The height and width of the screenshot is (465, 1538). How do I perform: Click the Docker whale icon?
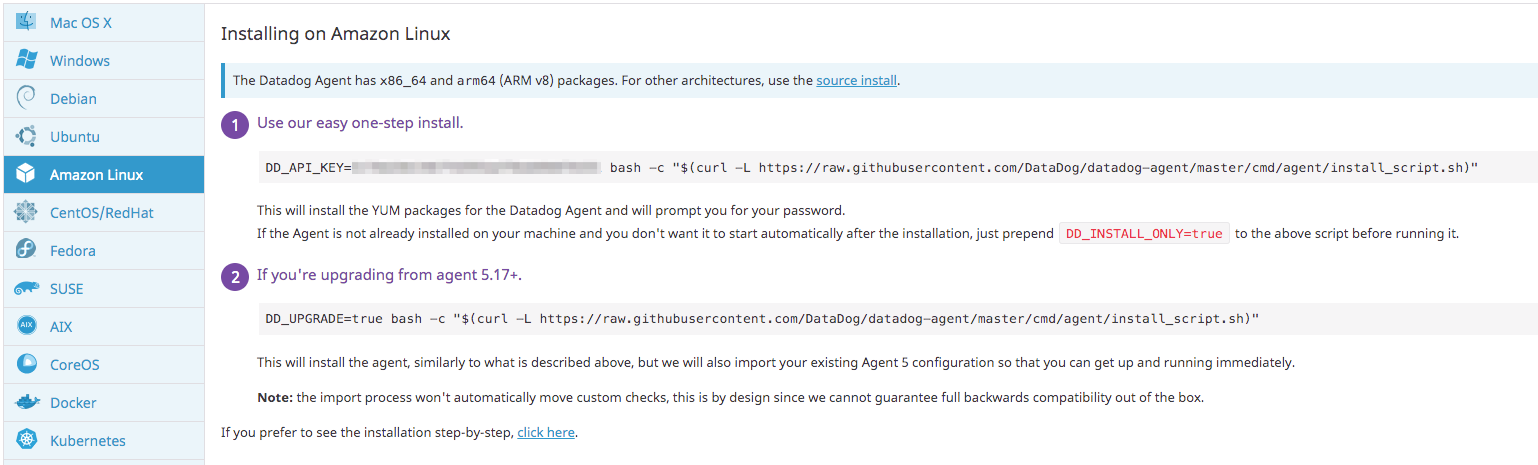(26, 402)
